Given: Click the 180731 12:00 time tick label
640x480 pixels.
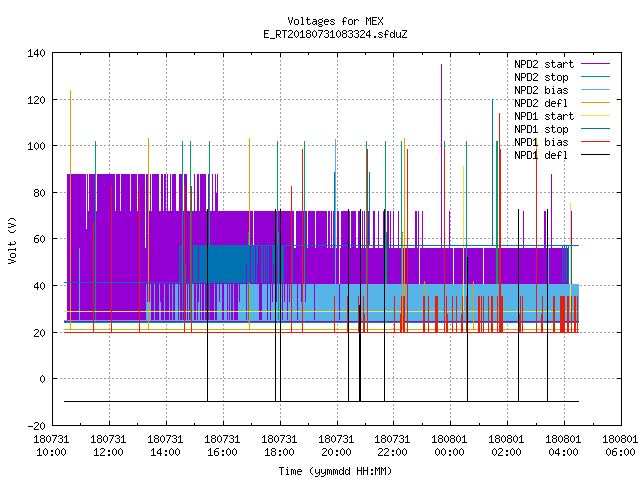Looking at the screenshot, I should tap(108, 446).
